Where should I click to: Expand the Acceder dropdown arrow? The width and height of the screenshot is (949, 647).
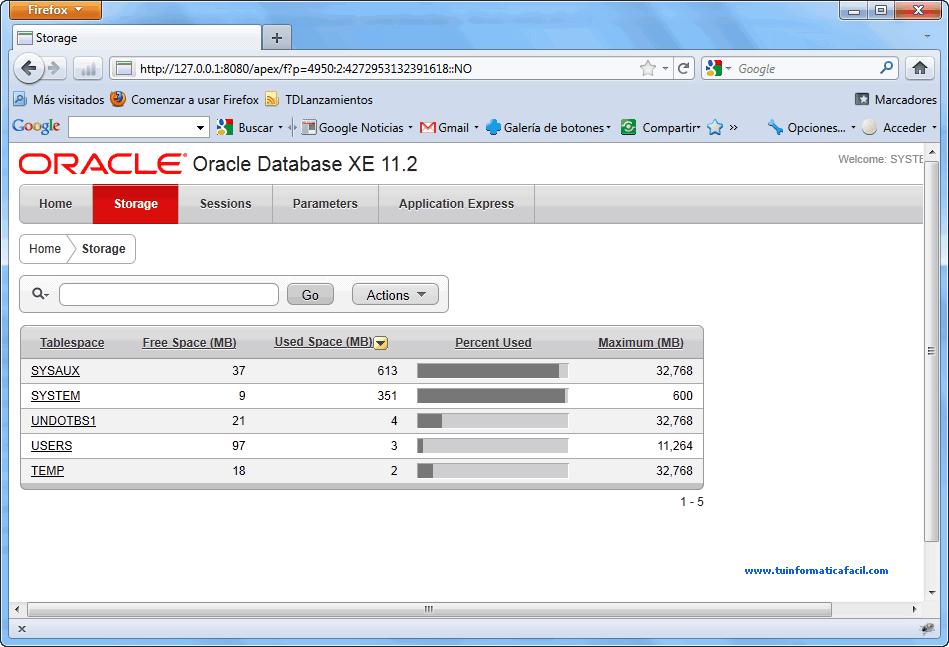tap(934, 128)
